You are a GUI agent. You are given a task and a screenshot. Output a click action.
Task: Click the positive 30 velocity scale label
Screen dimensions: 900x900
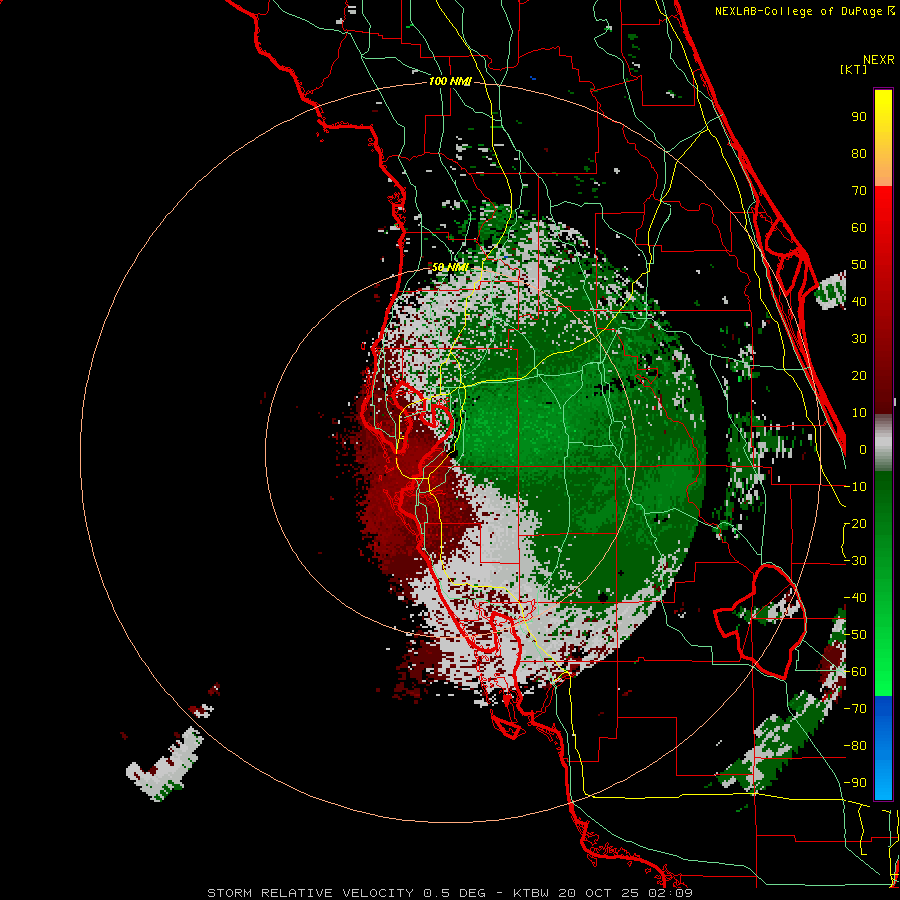(859, 339)
